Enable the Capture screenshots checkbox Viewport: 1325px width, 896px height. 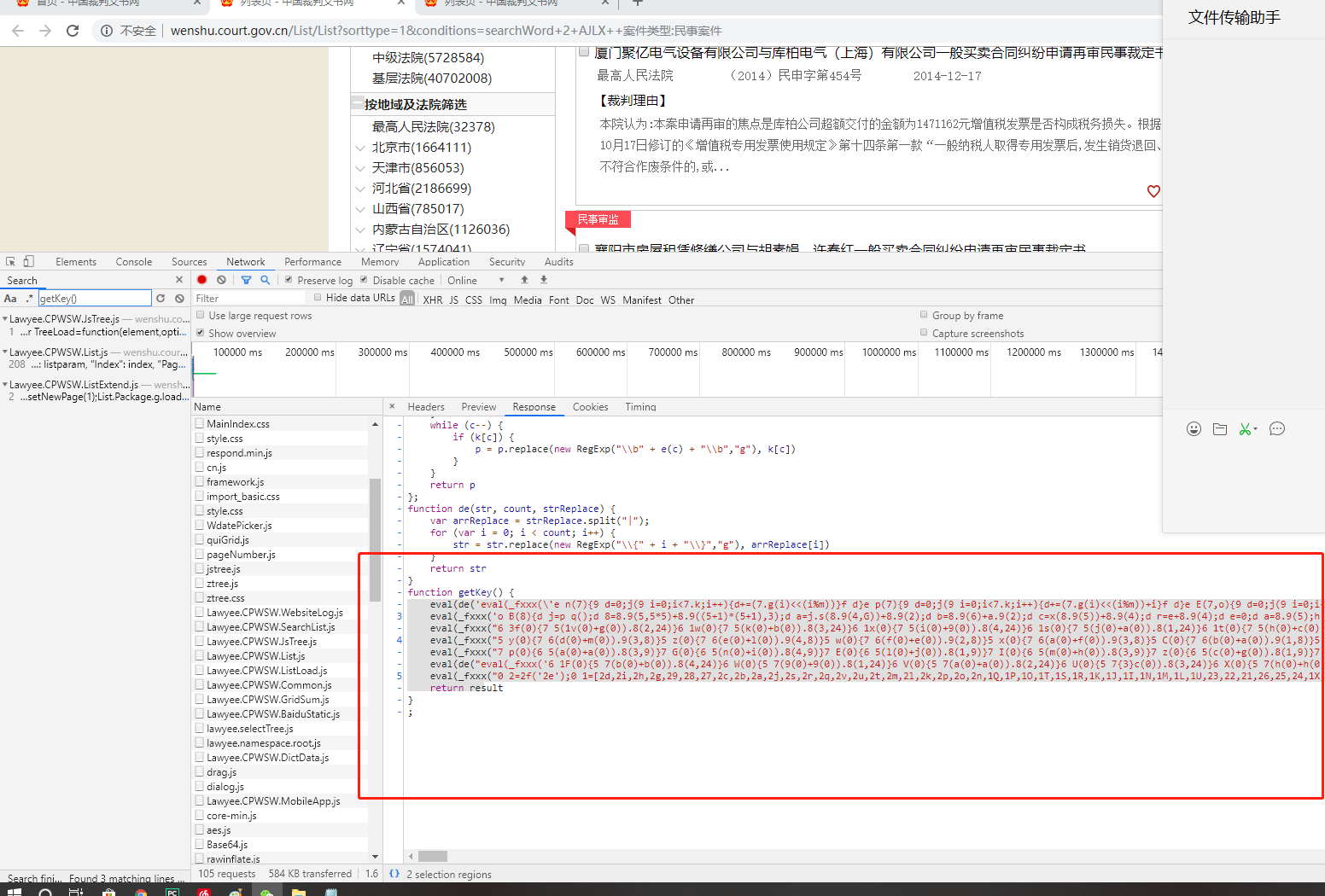click(x=924, y=333)
